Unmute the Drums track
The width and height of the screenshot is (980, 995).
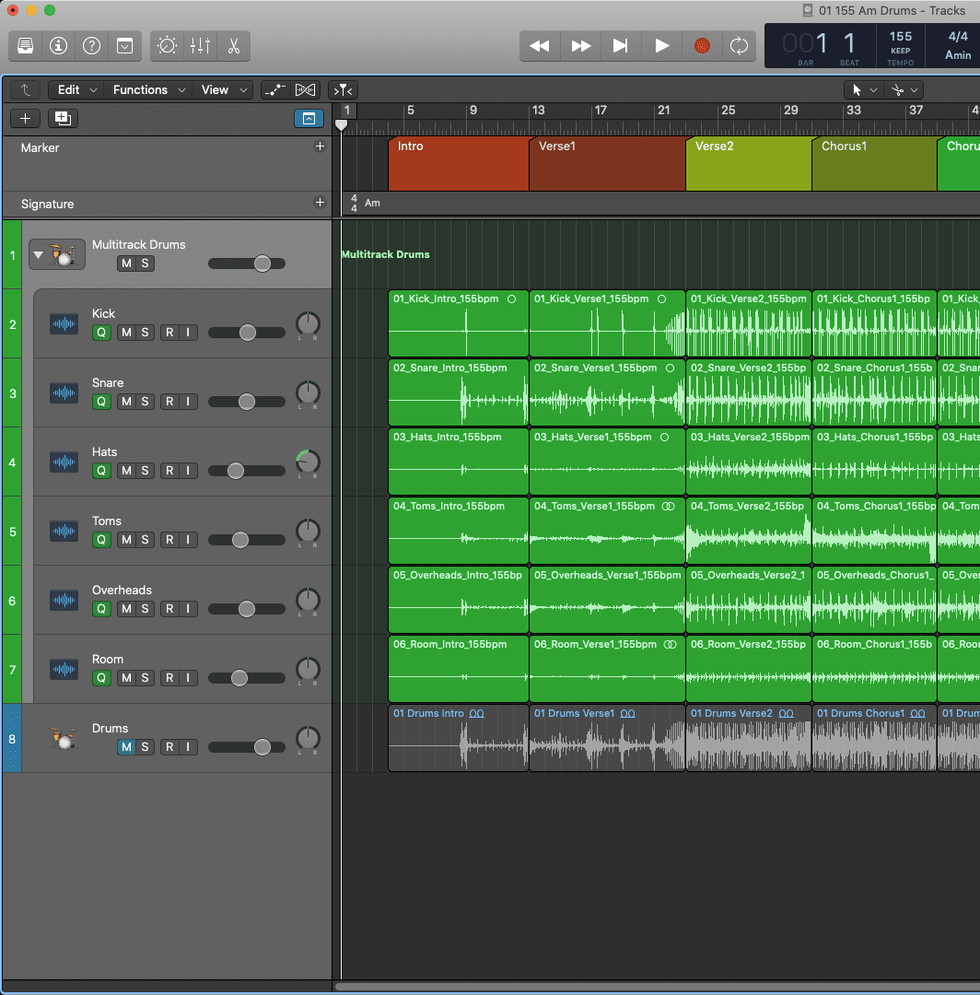click(126, 747)
